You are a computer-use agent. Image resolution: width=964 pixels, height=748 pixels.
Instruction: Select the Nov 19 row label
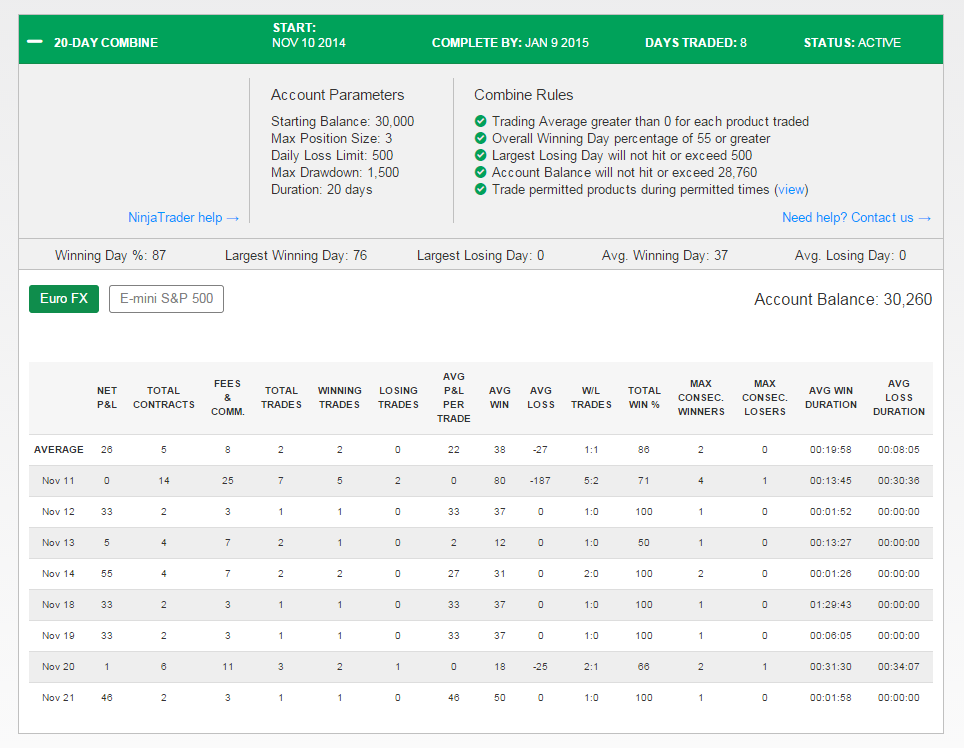click(58, 636)
